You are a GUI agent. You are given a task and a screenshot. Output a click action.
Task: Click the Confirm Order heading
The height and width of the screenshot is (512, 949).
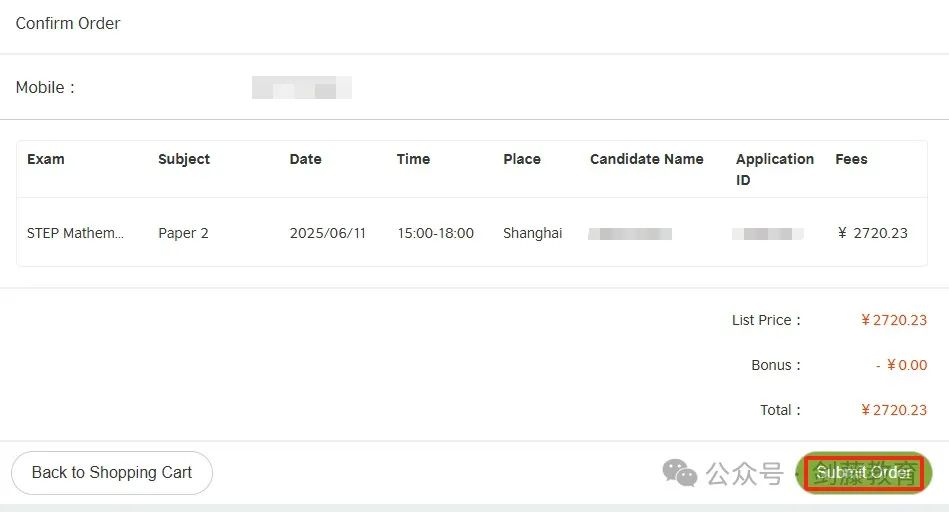pyautogui.click(x=68, y=24)
